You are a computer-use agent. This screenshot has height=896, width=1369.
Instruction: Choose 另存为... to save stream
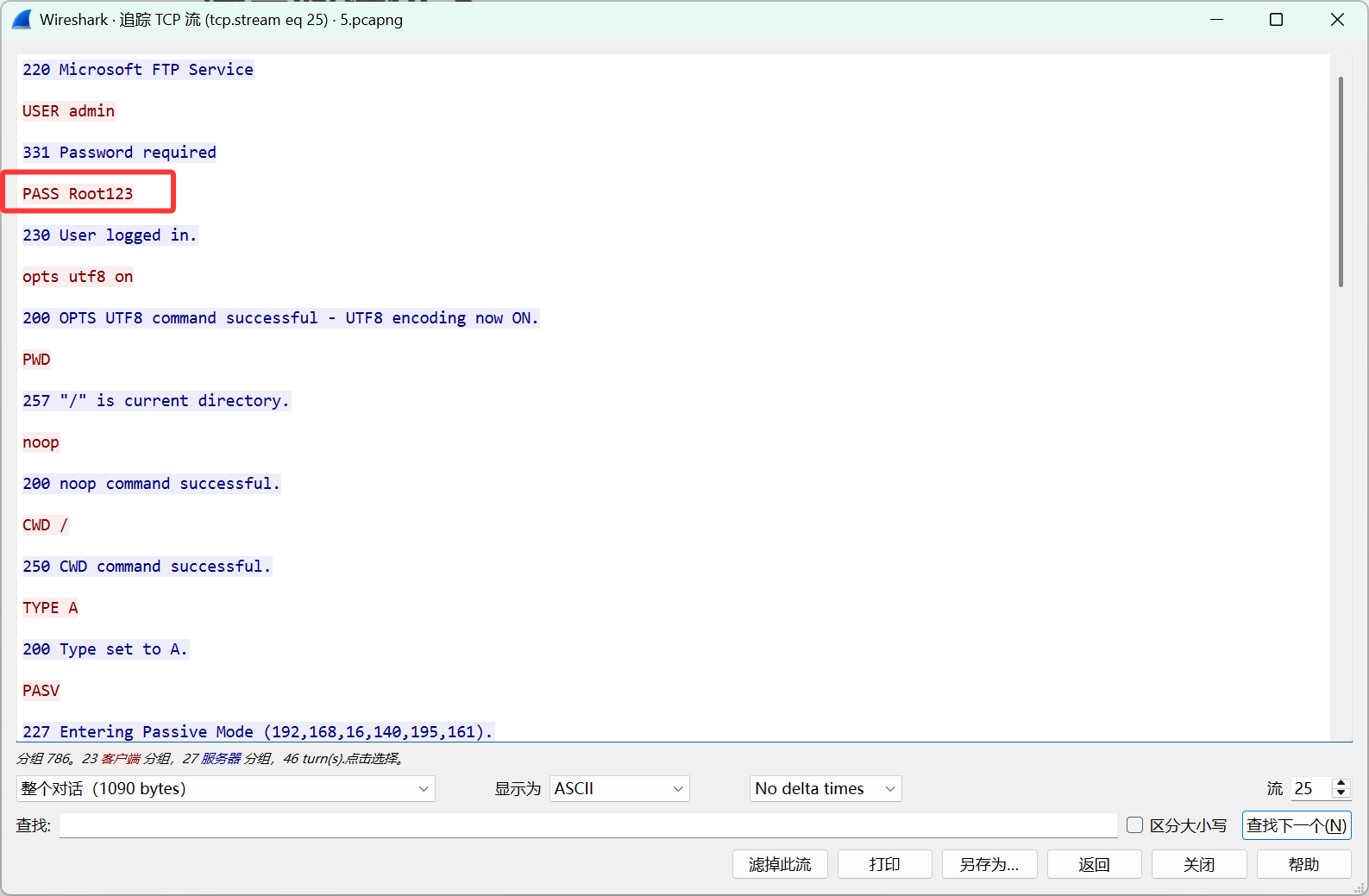[989, 864]
